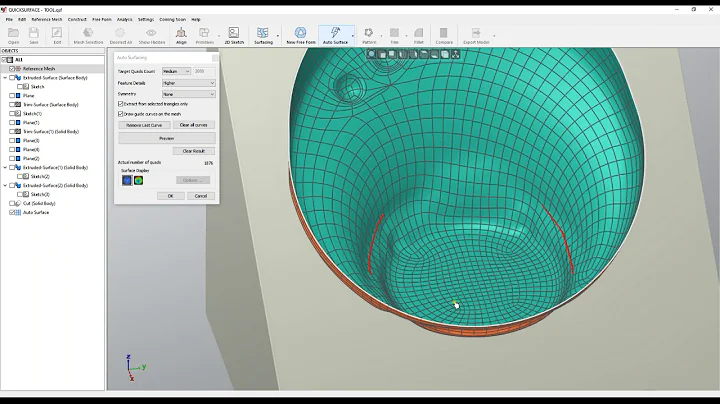Click the quads count number field
Image resolution: width=720 pixels, height=404 pixels.
click(204, 71)
